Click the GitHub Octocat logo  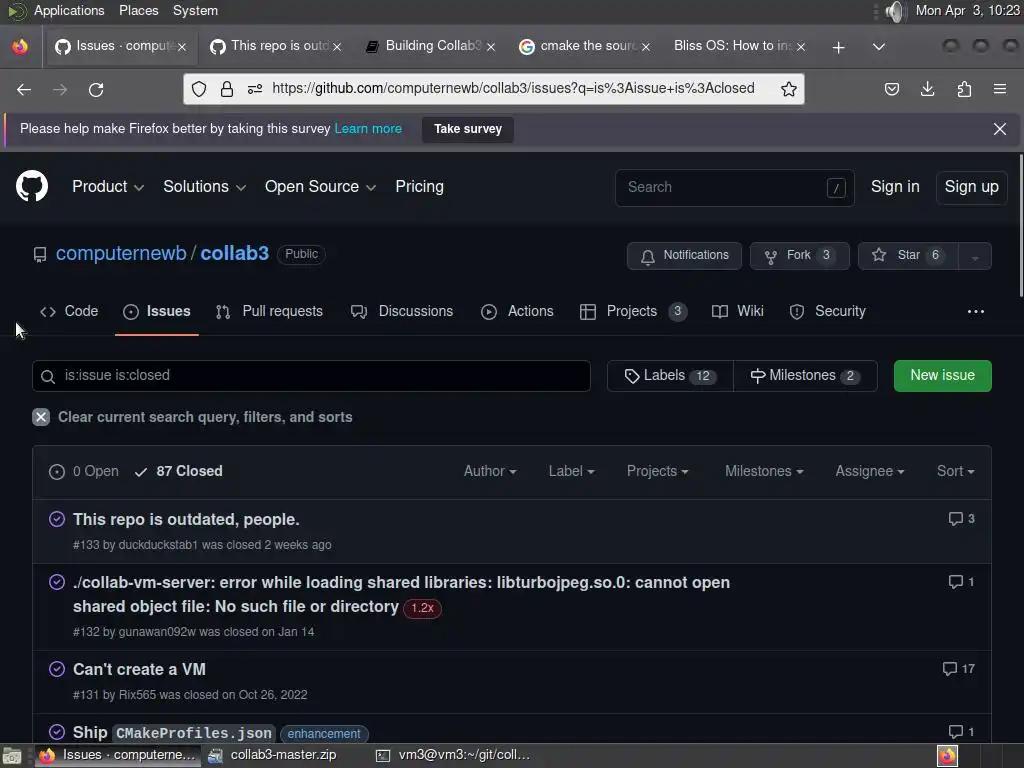(32, 186)
